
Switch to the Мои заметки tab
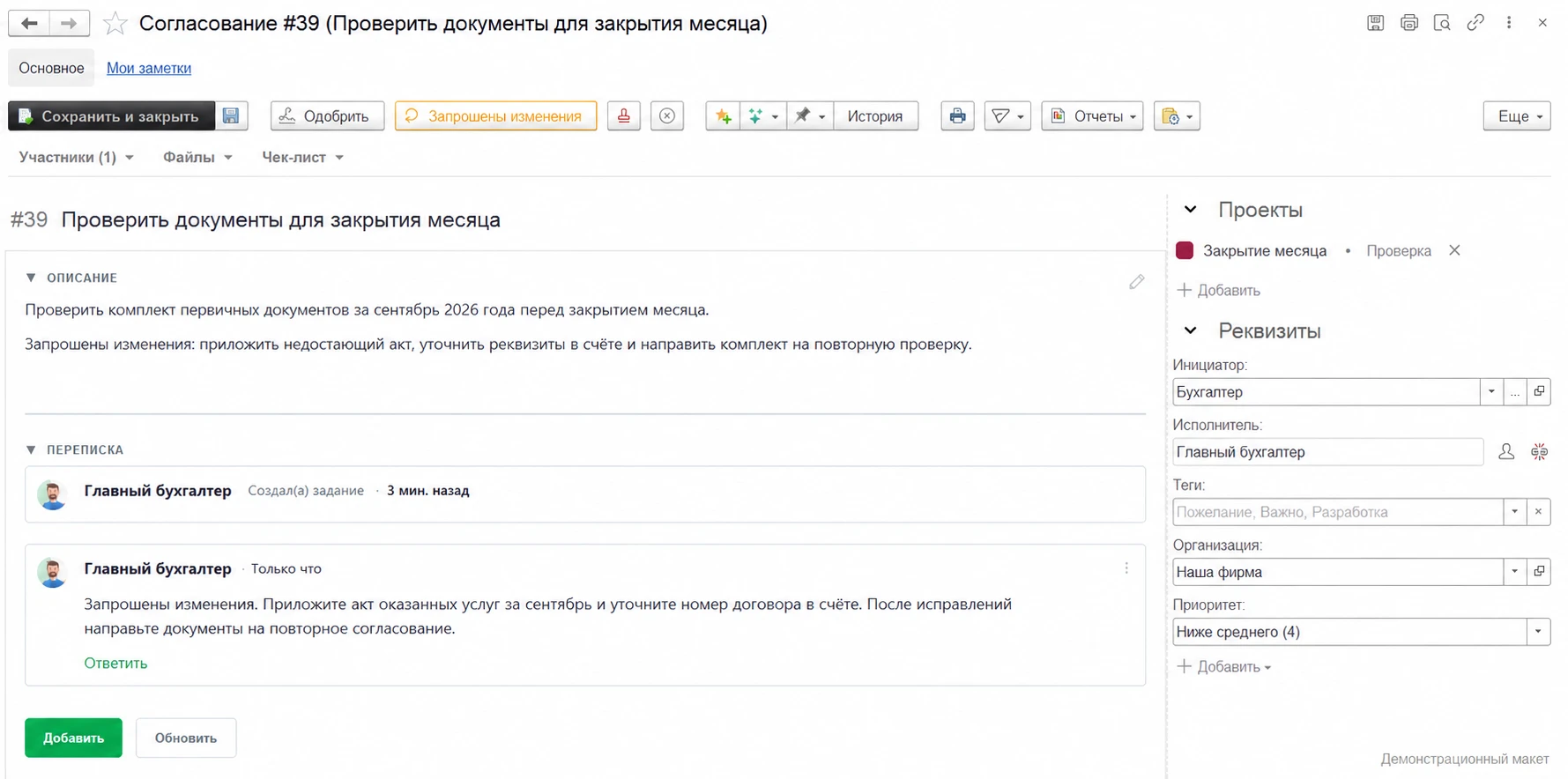[x=149, y=68]
